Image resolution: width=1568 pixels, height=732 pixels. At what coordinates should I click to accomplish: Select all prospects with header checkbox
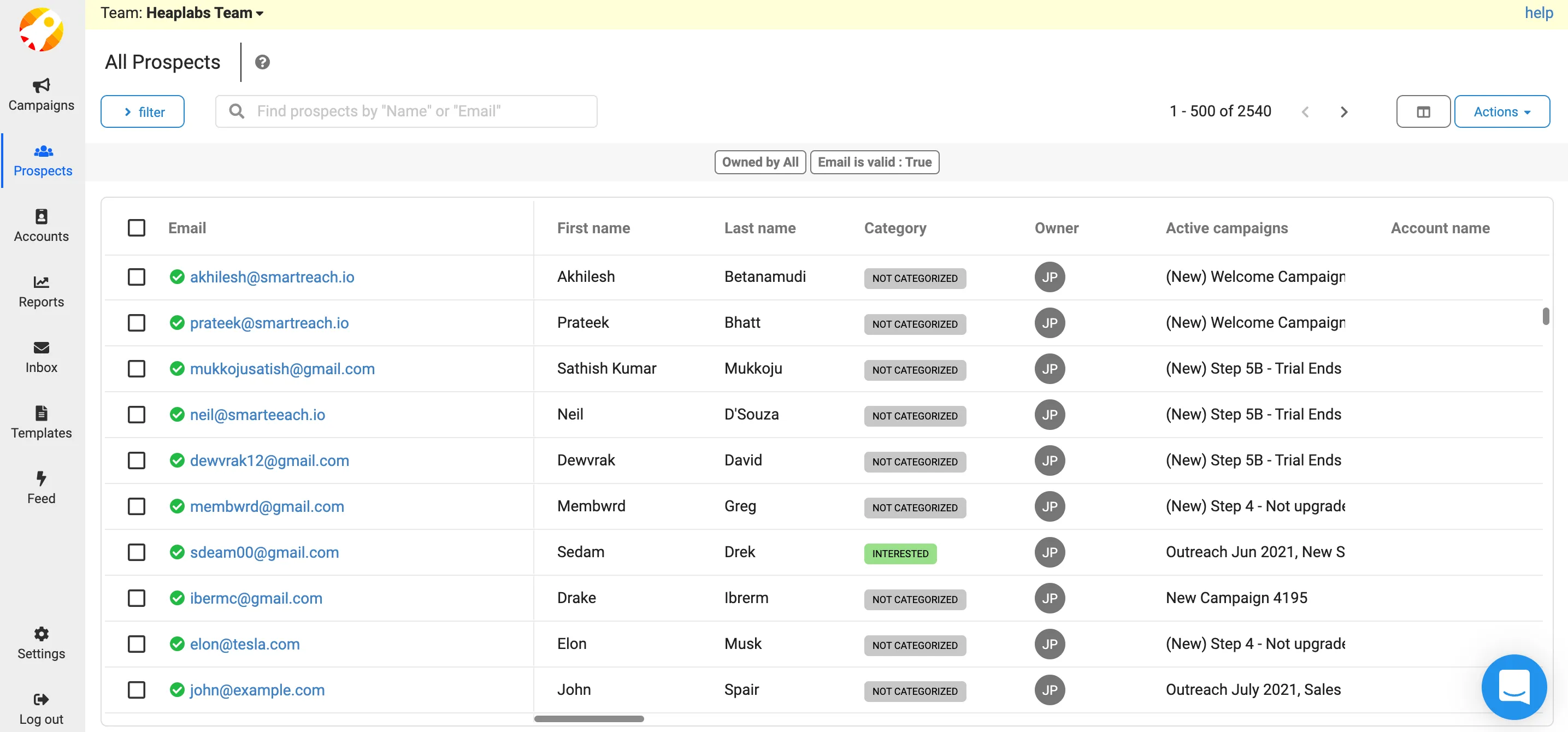pos(137,227)
